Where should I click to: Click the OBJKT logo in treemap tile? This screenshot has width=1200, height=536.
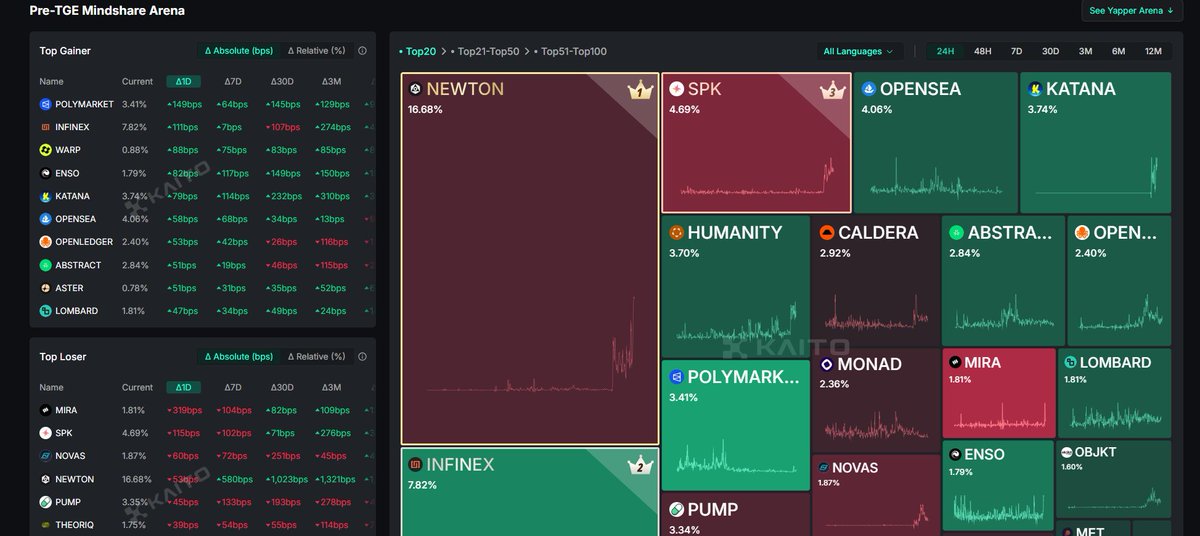[1066, 452]
